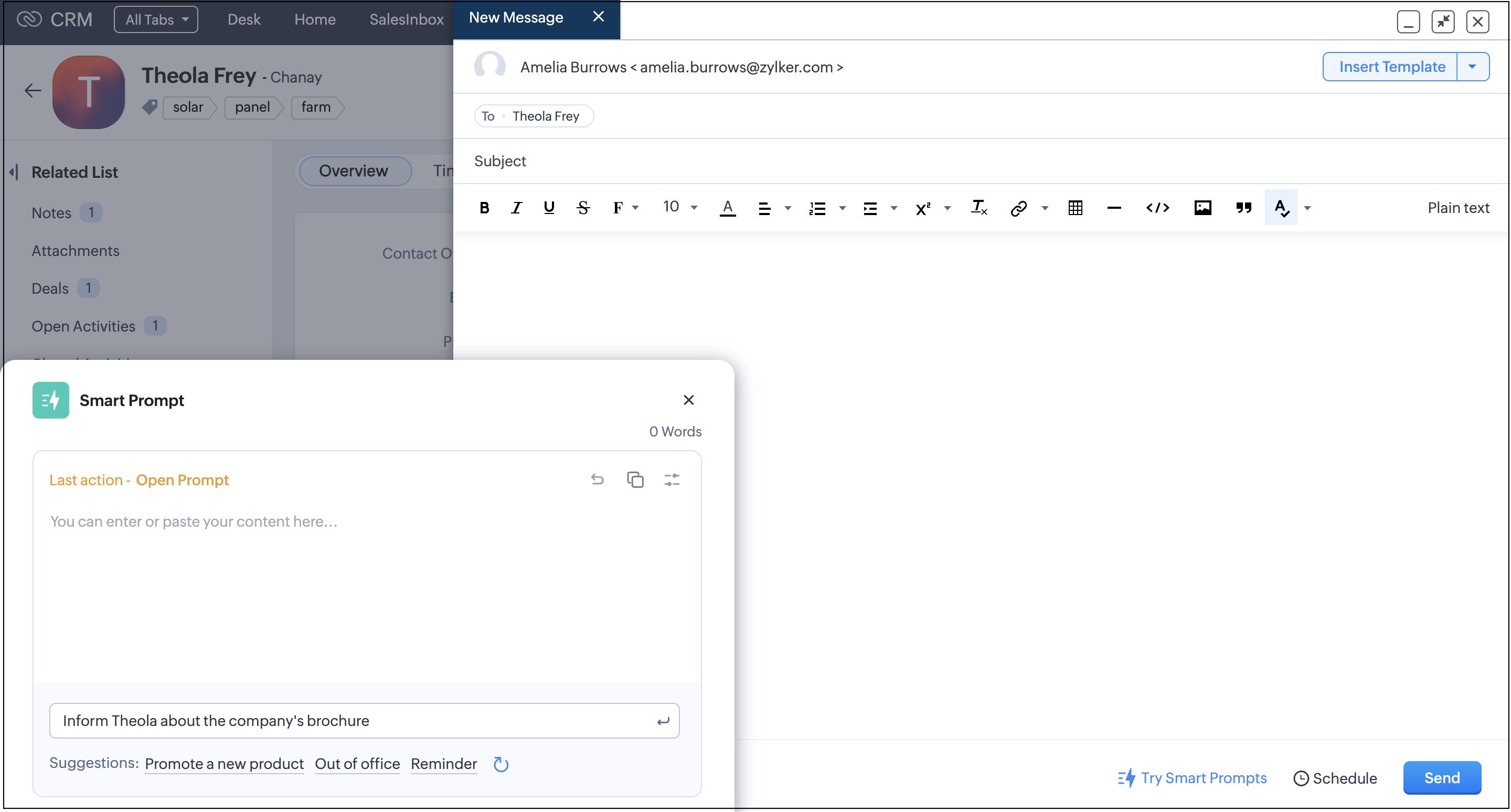Insert horizontal line into message
The width and height of the screenshot is (1511, 812).
pyautogui.click(x=1113, y=208)
